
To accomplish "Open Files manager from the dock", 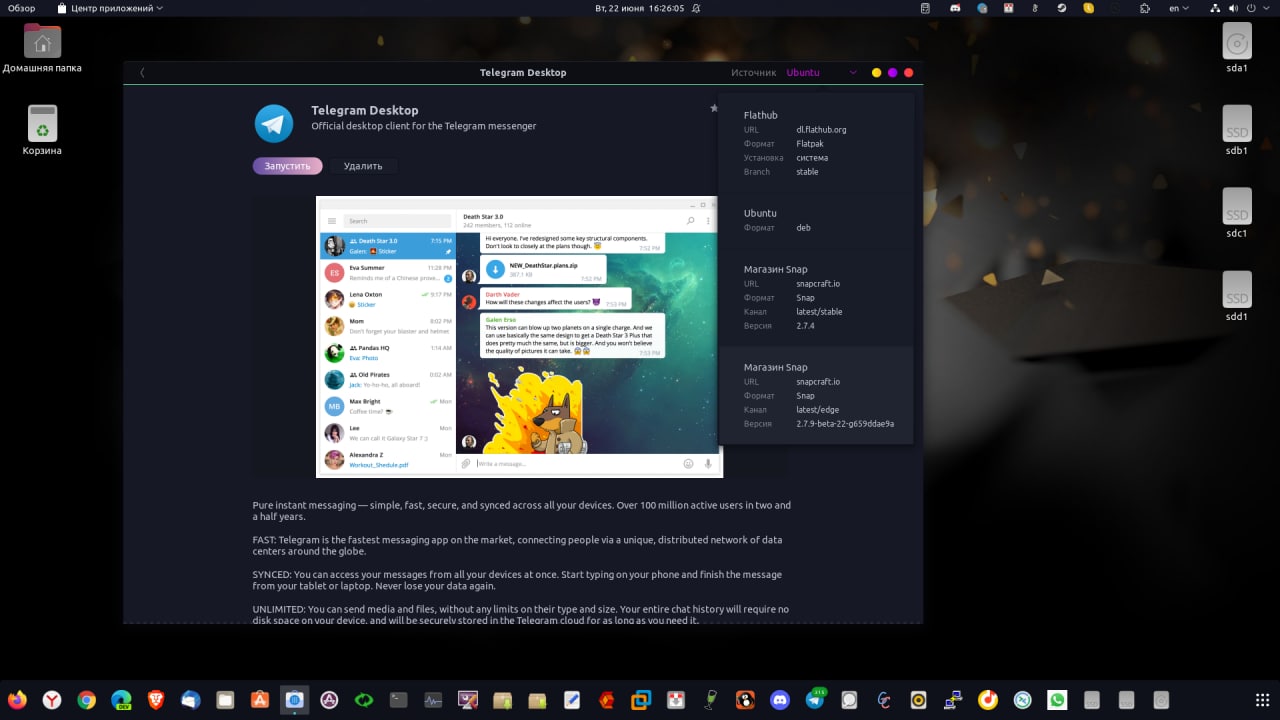I will click(225, 700).
